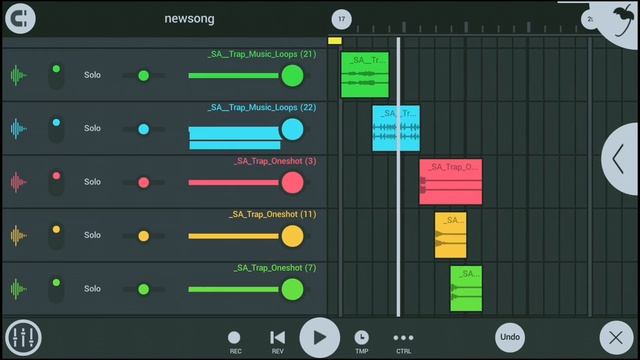Viewport: 640px width, 360px height.
Task: Click the pan knob of Trap_Oneshot (7)
Action: pyautogui.click(x=144, y=289)
